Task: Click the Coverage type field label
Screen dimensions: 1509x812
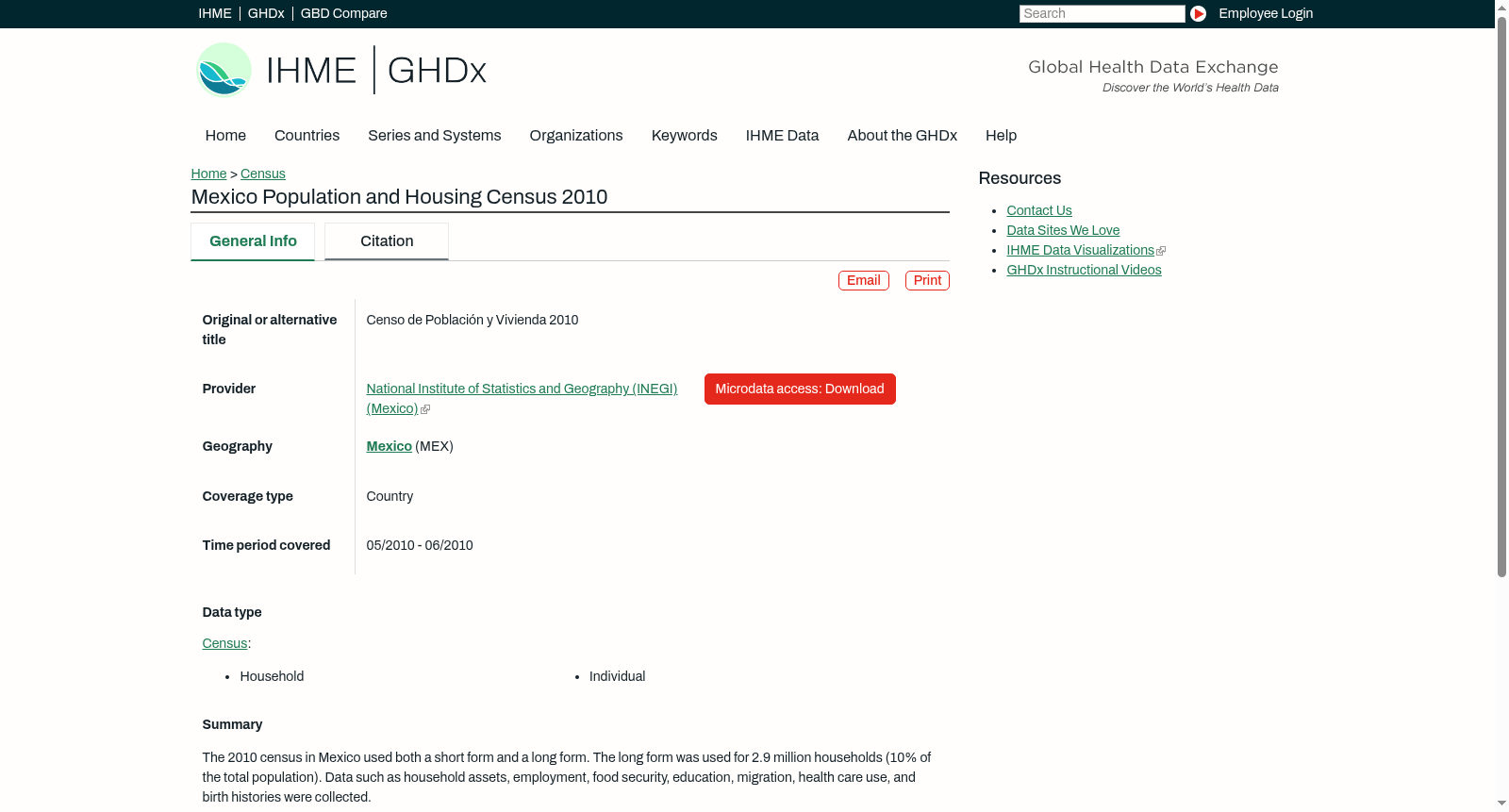Action: click(x=248, y=496)
